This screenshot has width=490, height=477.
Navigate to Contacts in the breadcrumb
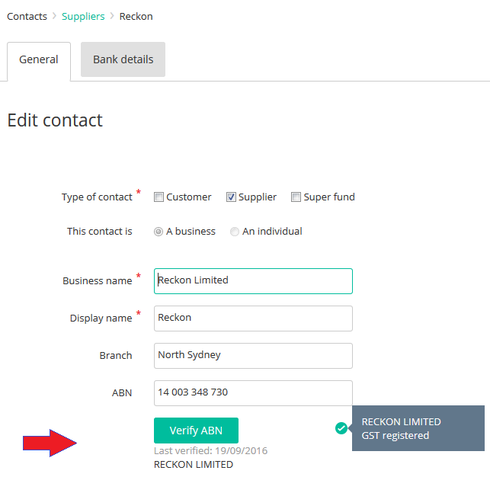tap(27, 16)
